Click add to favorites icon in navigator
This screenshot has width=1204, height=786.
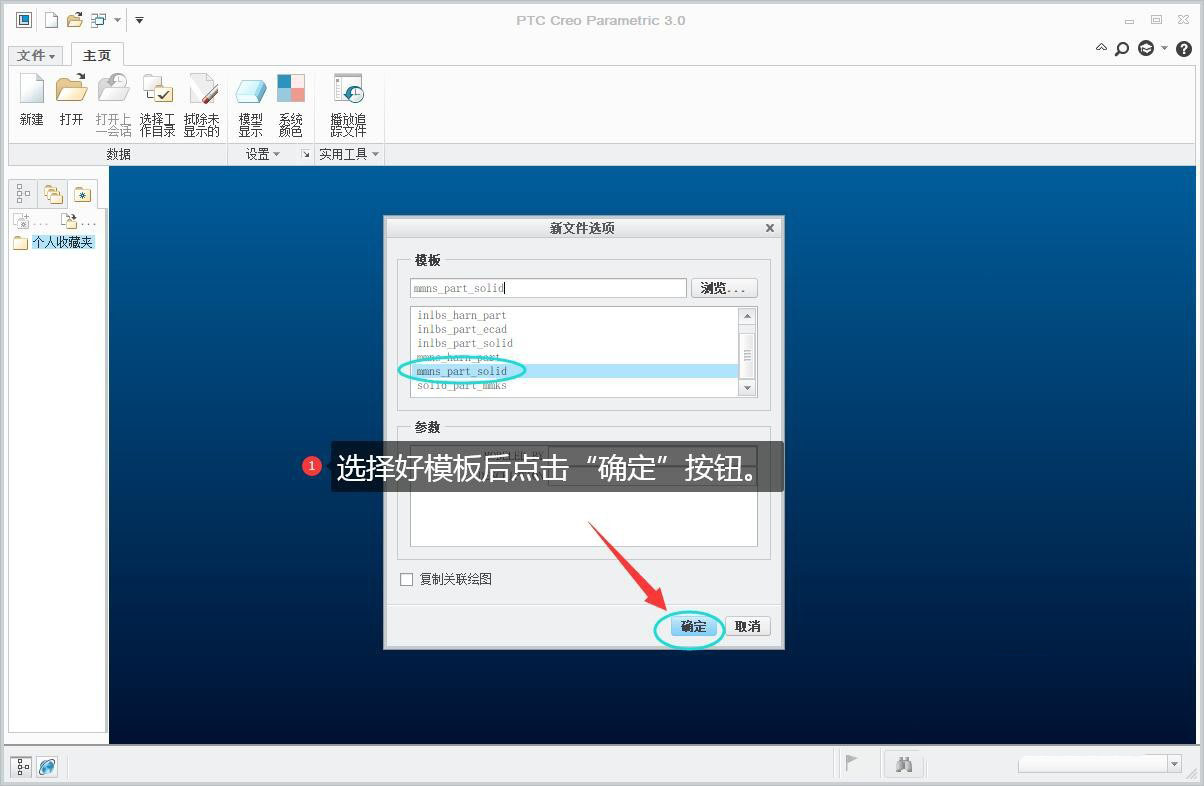pyautogui.click(x=22, y=221)
